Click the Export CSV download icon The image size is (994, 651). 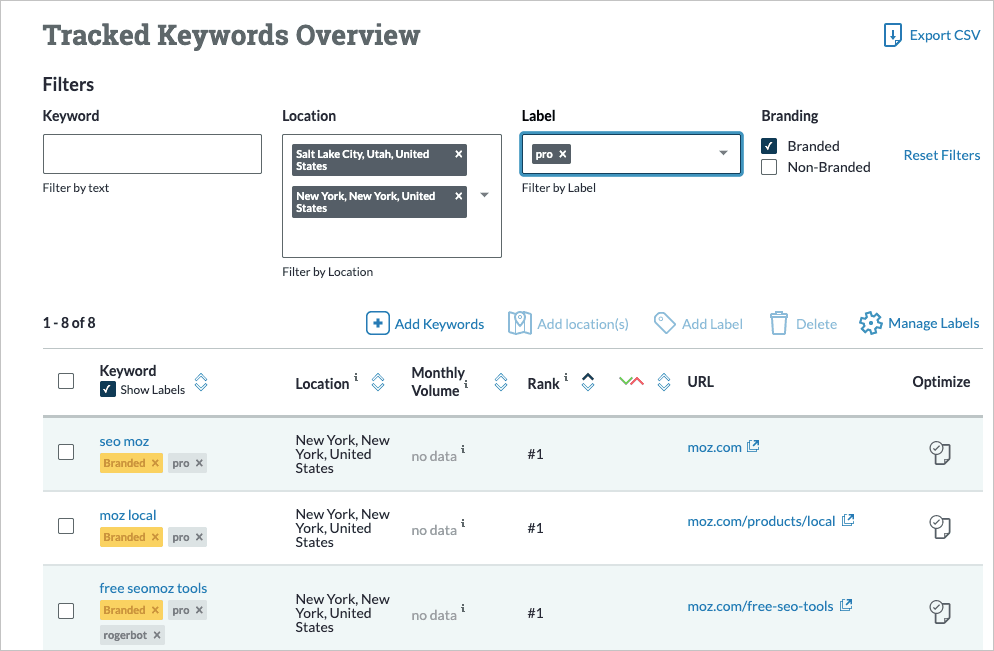point(892,35)
